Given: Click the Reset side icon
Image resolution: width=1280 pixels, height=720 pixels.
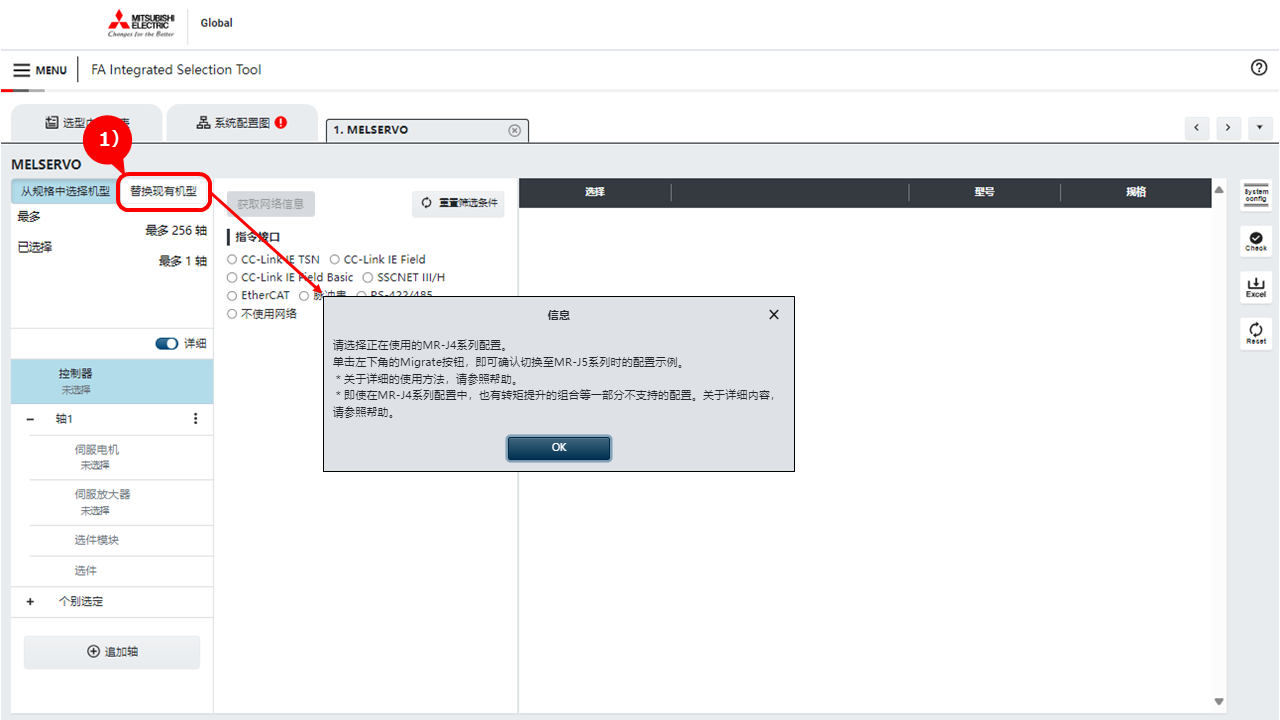Looking at the screenshot, I should pos(1256,333).
